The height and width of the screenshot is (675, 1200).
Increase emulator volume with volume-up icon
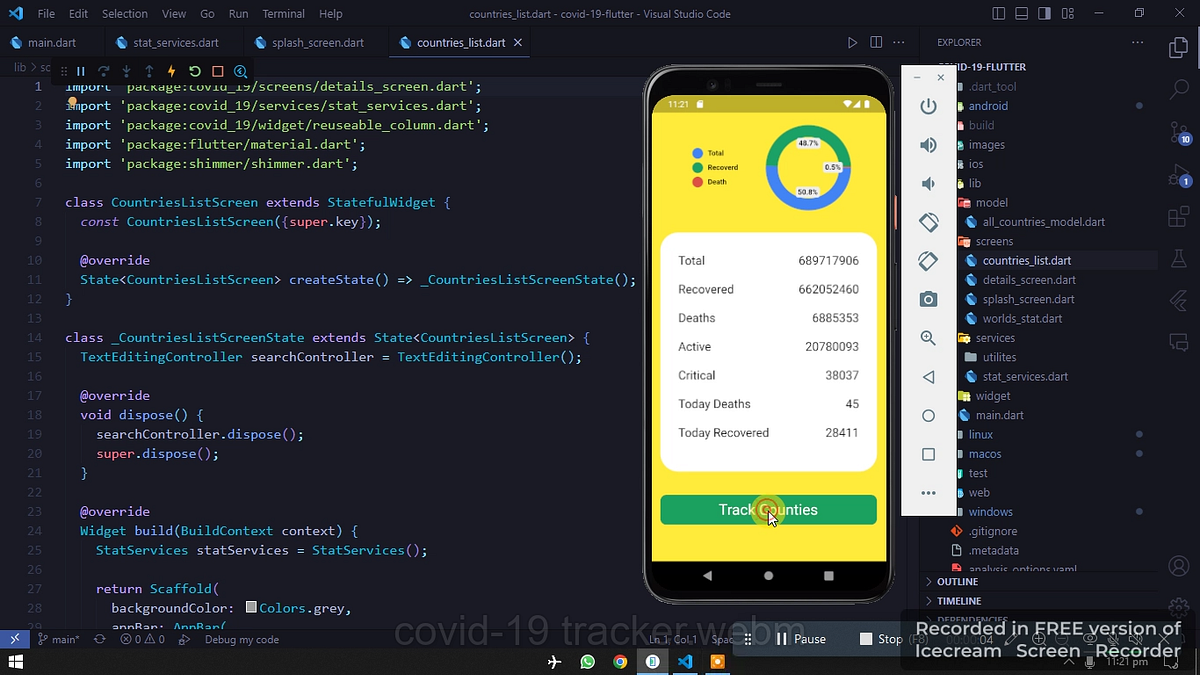(x=928, y=145)
